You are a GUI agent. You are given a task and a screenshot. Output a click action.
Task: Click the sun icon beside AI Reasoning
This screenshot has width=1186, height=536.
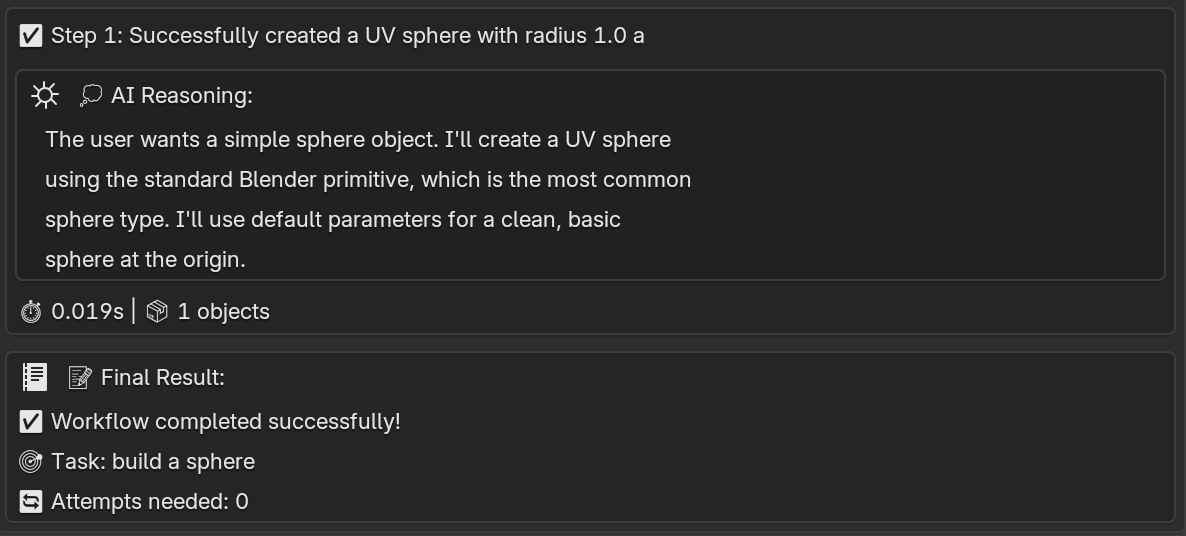(45, 96)
